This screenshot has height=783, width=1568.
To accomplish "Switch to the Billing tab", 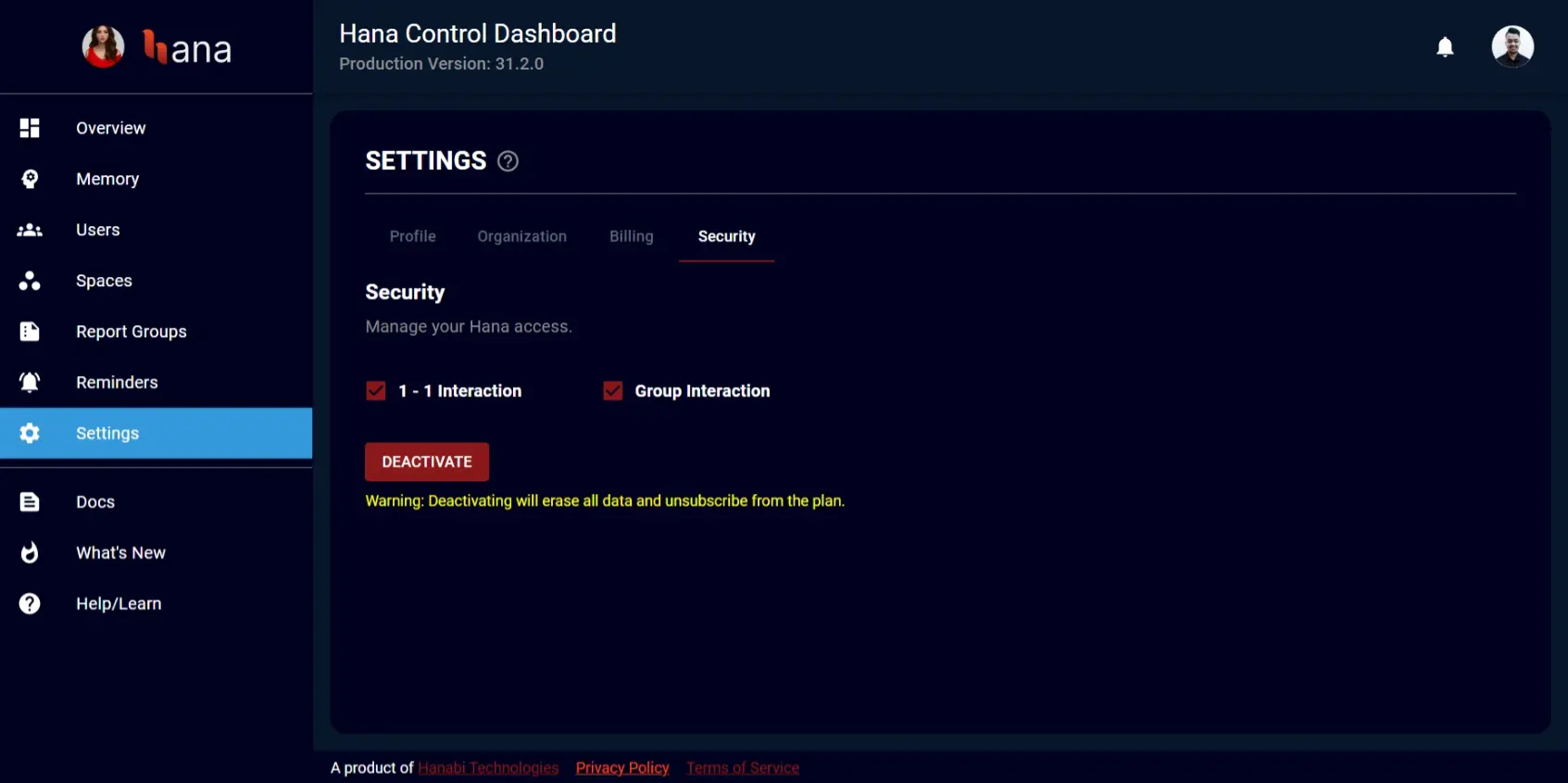I will (x=632, y=236).
